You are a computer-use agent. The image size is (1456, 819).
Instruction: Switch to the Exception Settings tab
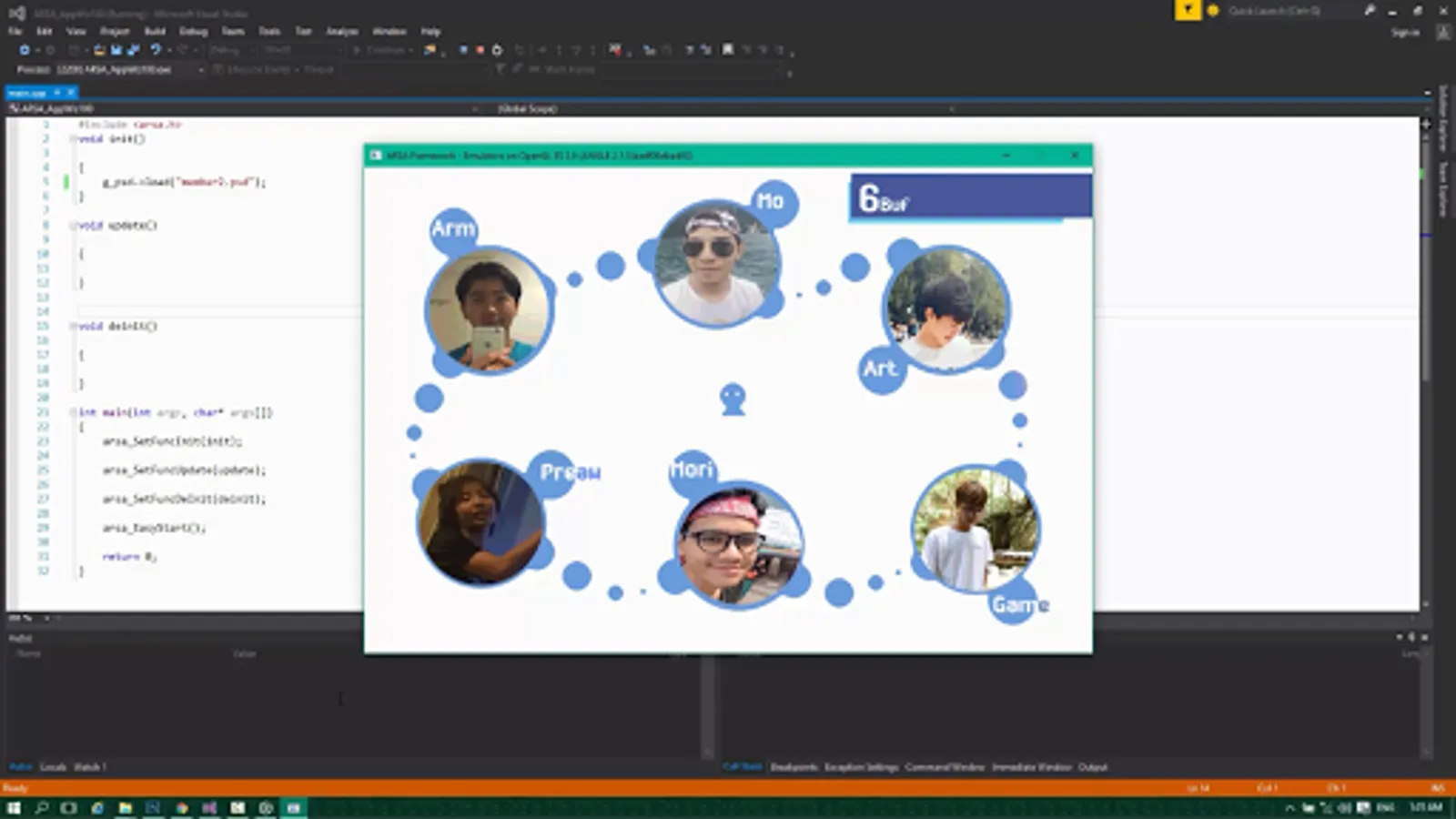[x=861, y=767]
